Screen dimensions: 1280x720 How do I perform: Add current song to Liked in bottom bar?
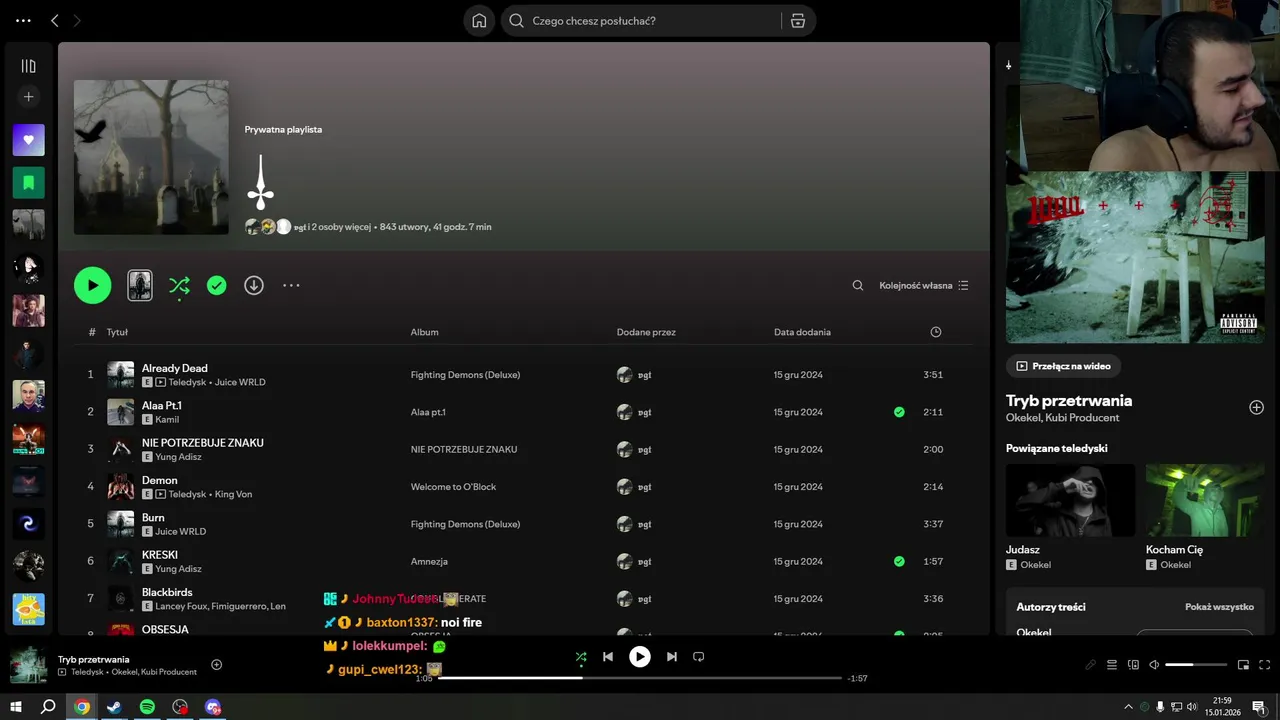216,665
